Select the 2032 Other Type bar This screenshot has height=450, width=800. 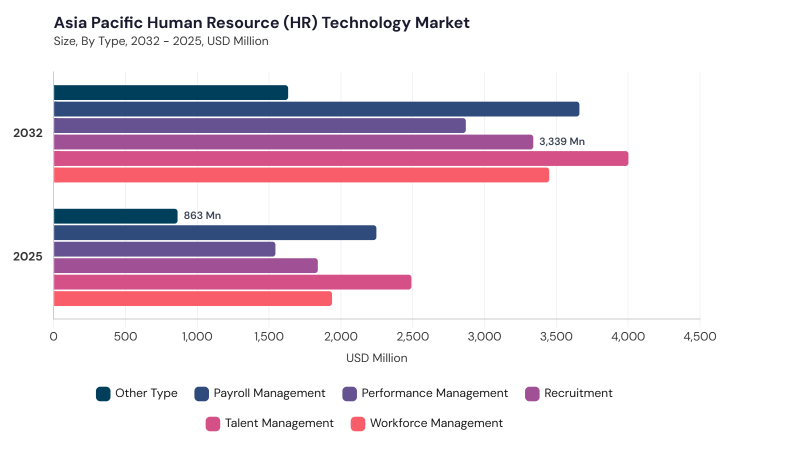pyautogui.click(x=171, y=93)
